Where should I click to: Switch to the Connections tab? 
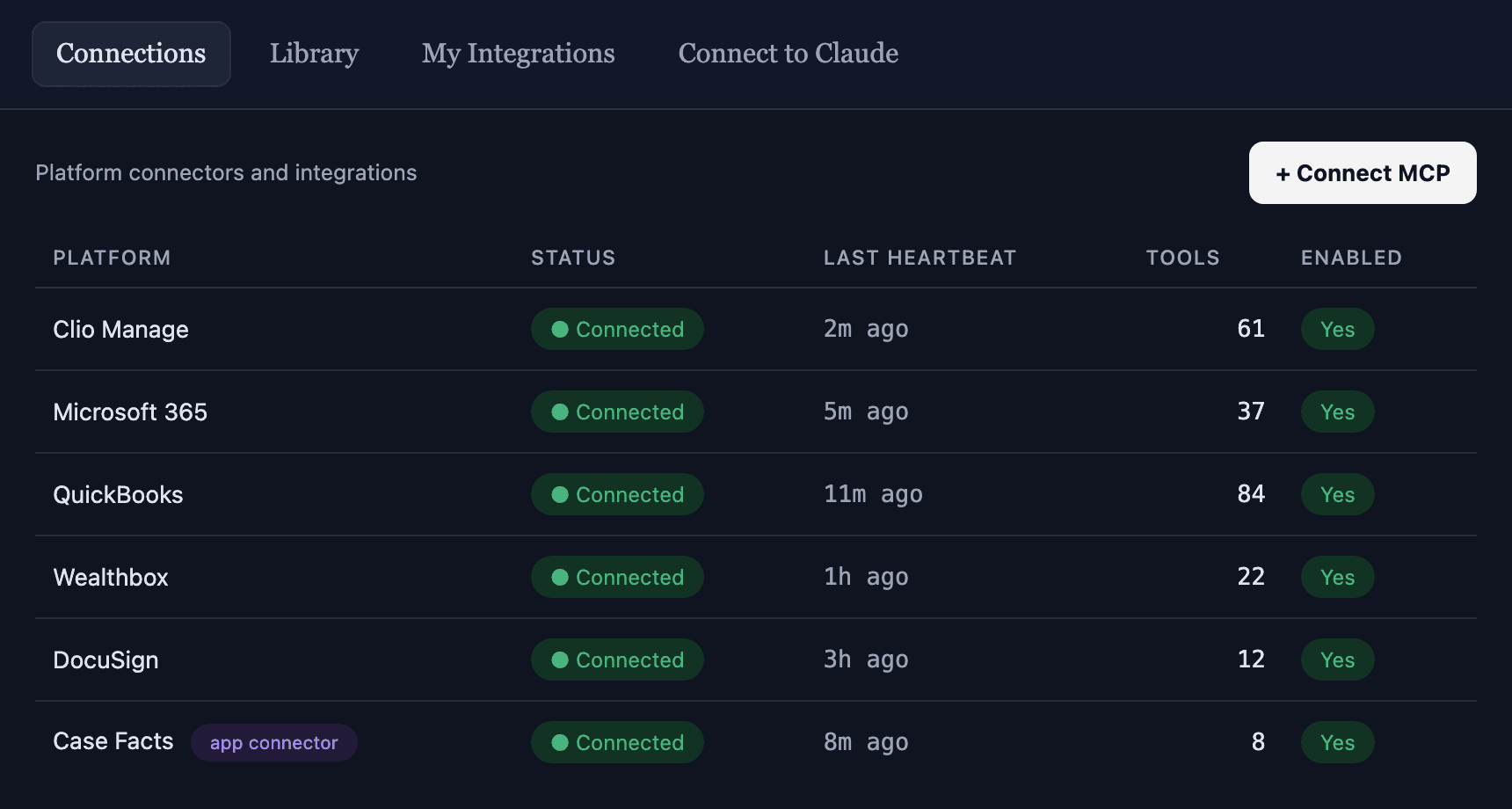(131, 54)
